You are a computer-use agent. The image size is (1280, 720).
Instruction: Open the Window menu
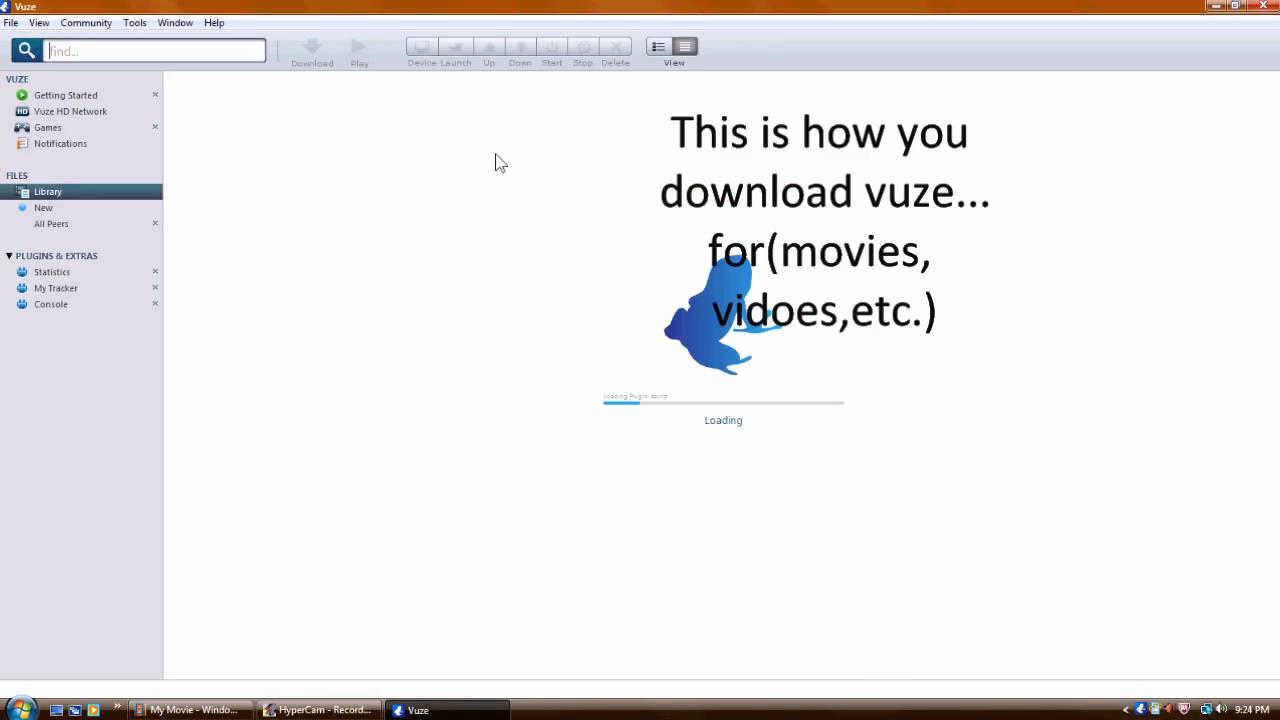(x=175, y=22)
